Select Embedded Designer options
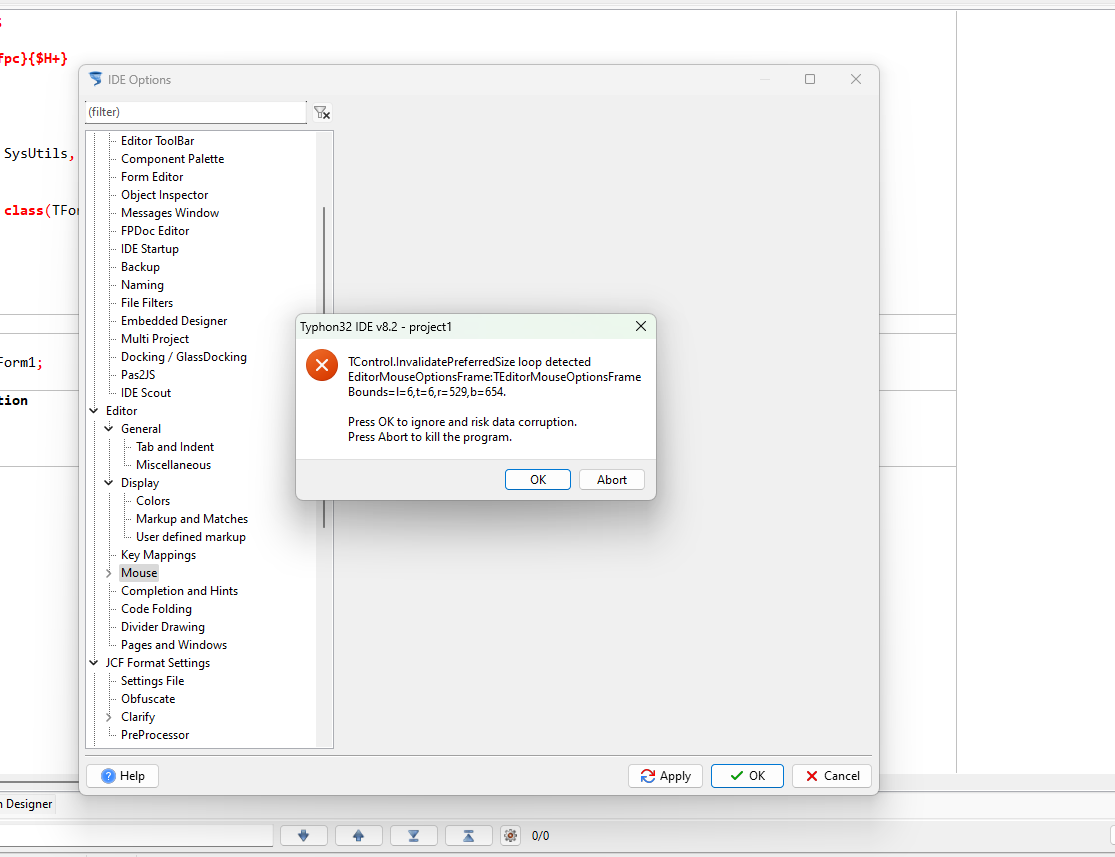Screen dimensions: 1115x857 (174, 321)
